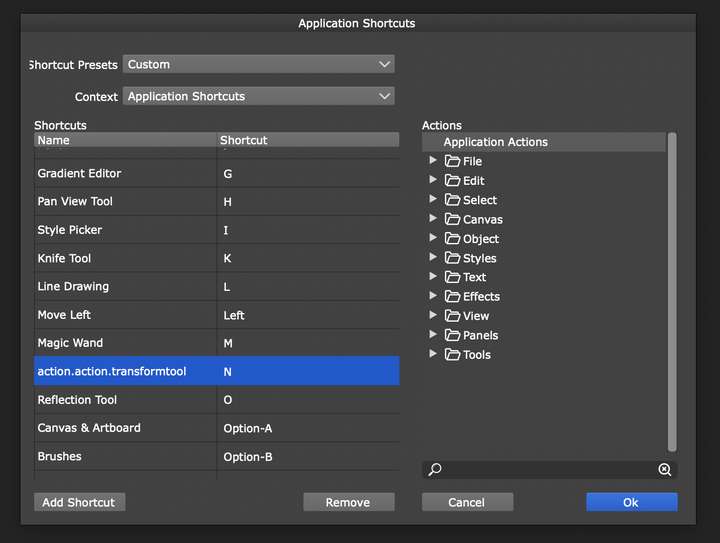Screen dimensions: 720x543
Task: Click the Application Actions header
Action: pyautogui.click(x=544, y=142)
